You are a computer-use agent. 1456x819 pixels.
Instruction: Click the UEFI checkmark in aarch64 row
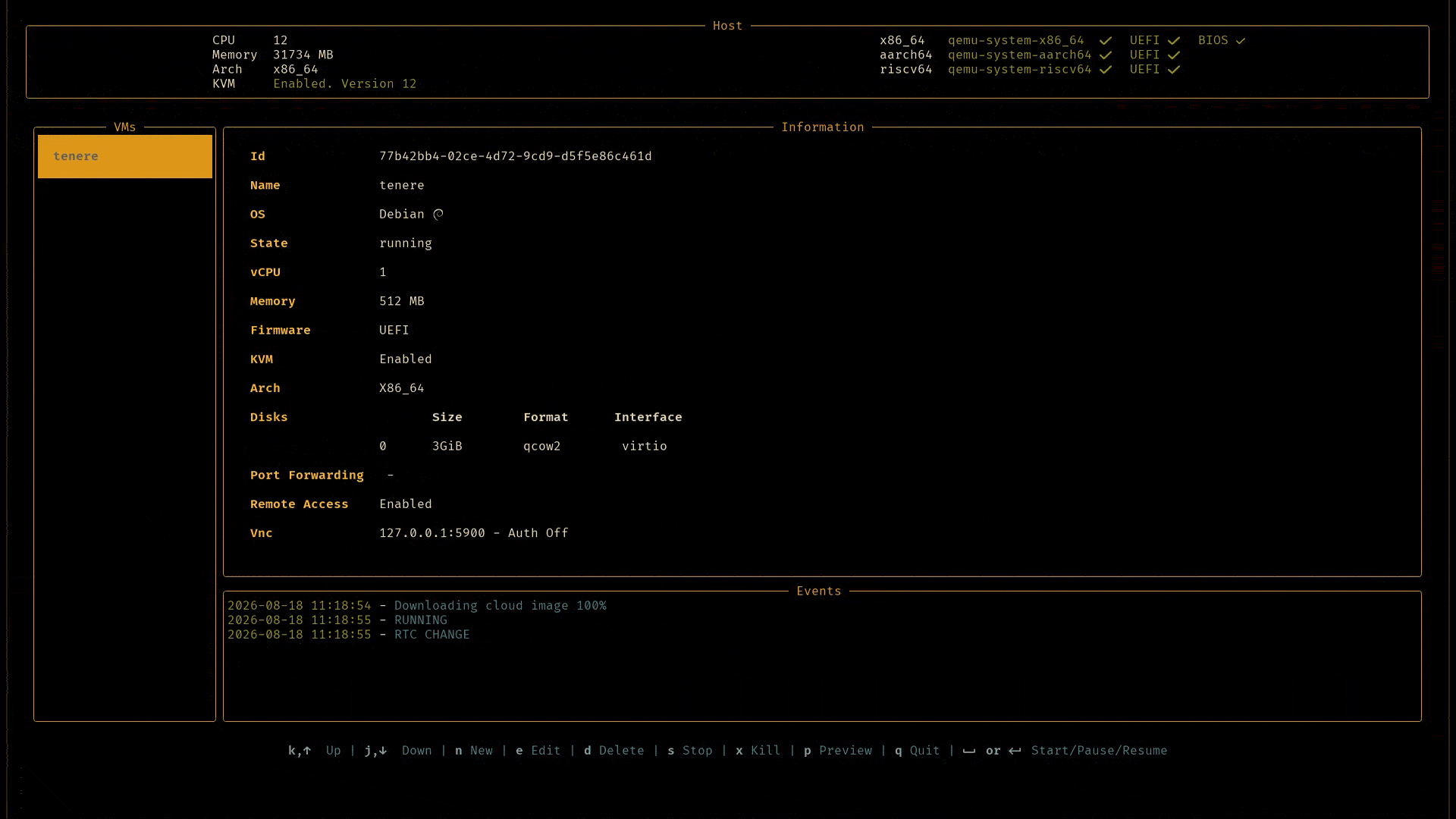coord(1174,55)
